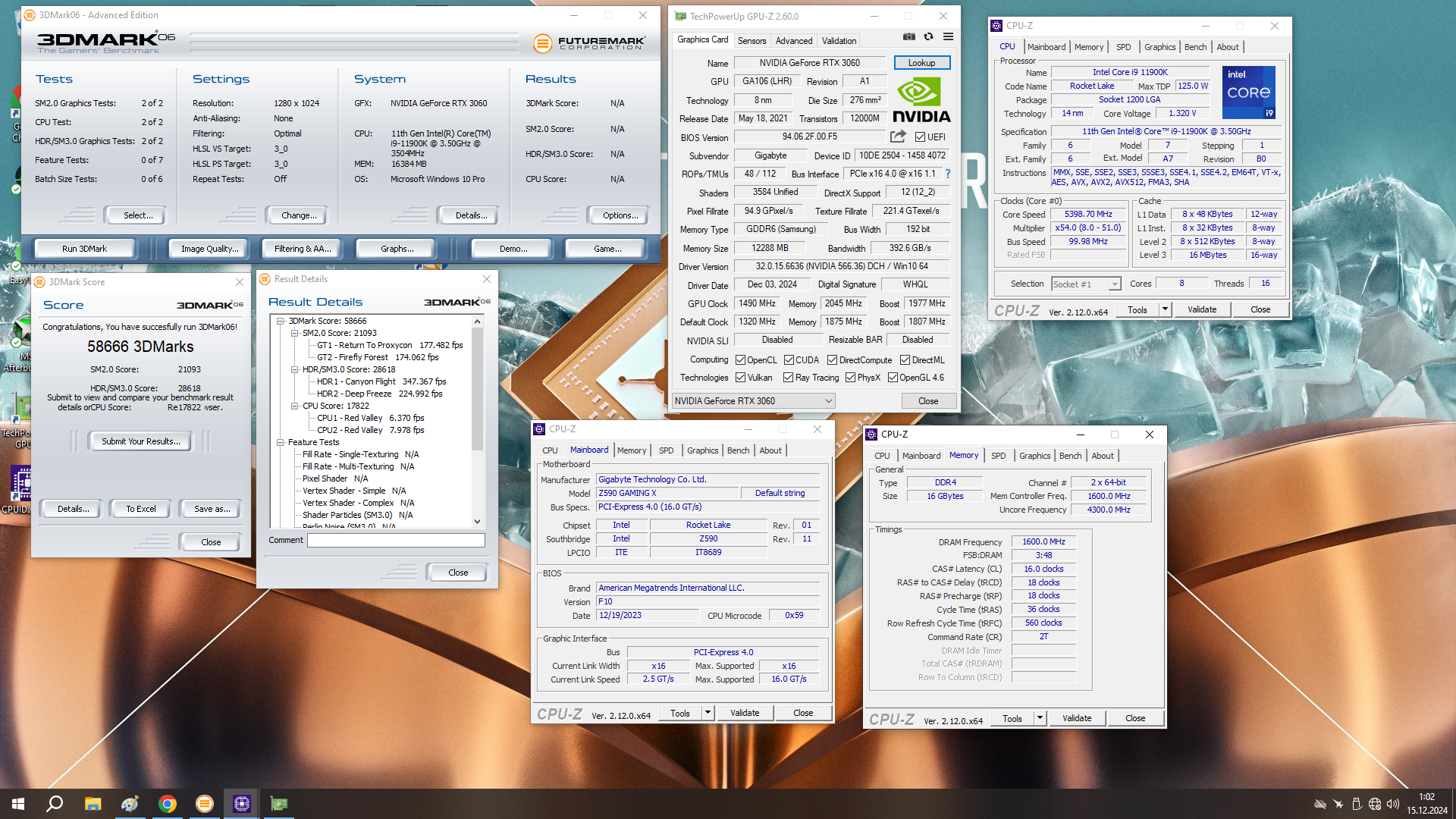Click the scroll-up arrow in Result Details

click(477, 322)
